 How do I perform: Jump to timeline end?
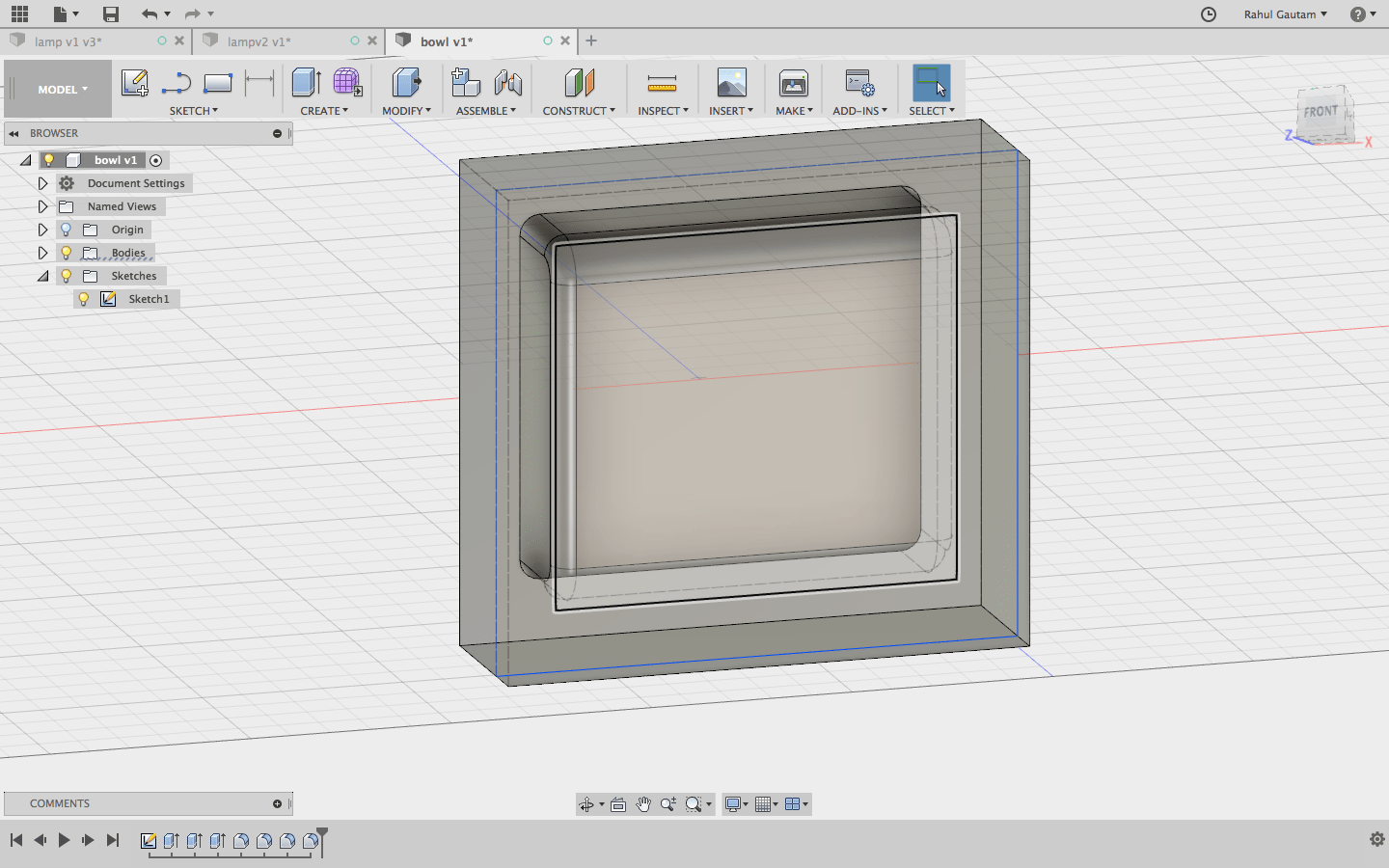click(x=113, y=840)
